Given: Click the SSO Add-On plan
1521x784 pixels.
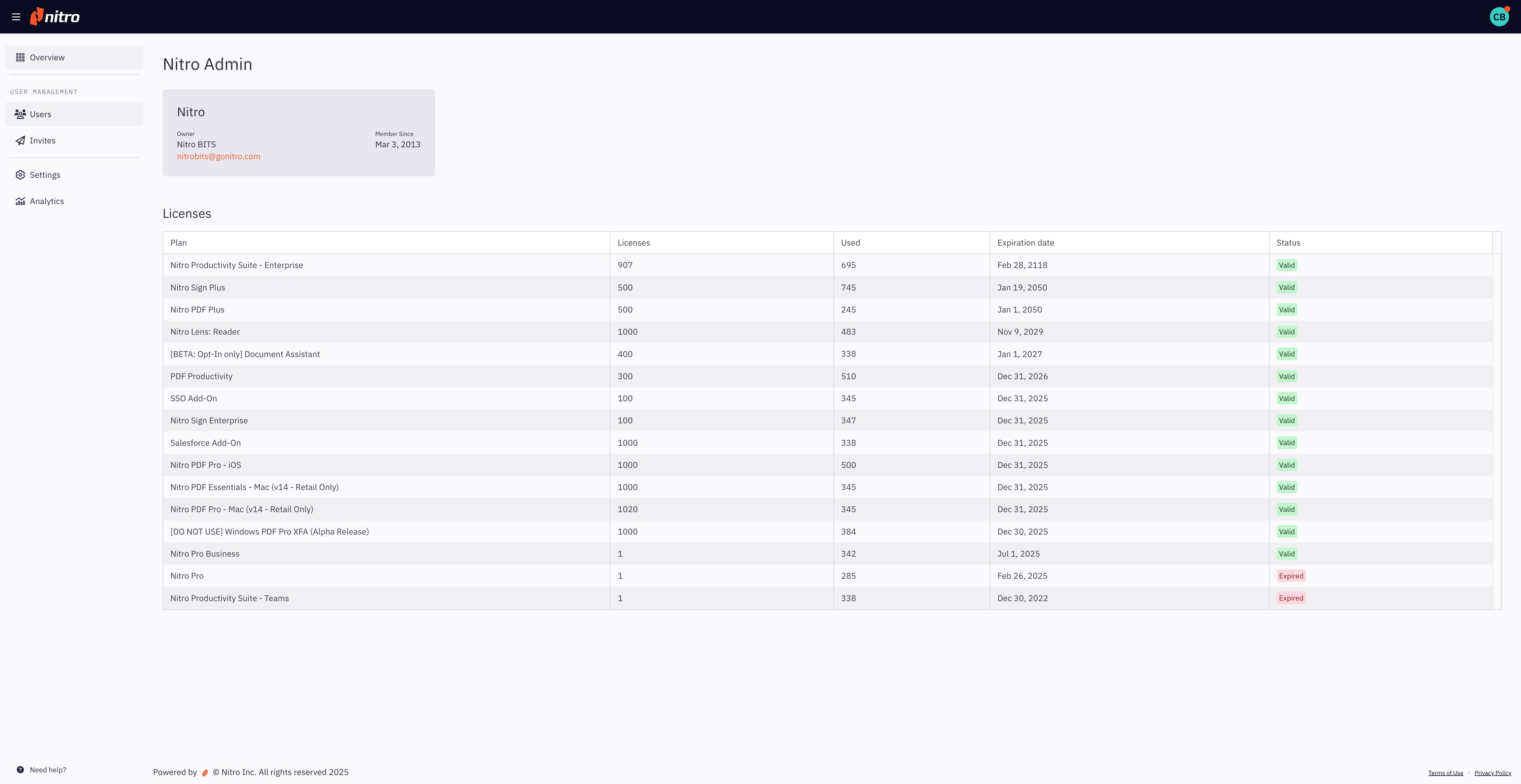Looking at the screenshot, I should coord(194,398).
